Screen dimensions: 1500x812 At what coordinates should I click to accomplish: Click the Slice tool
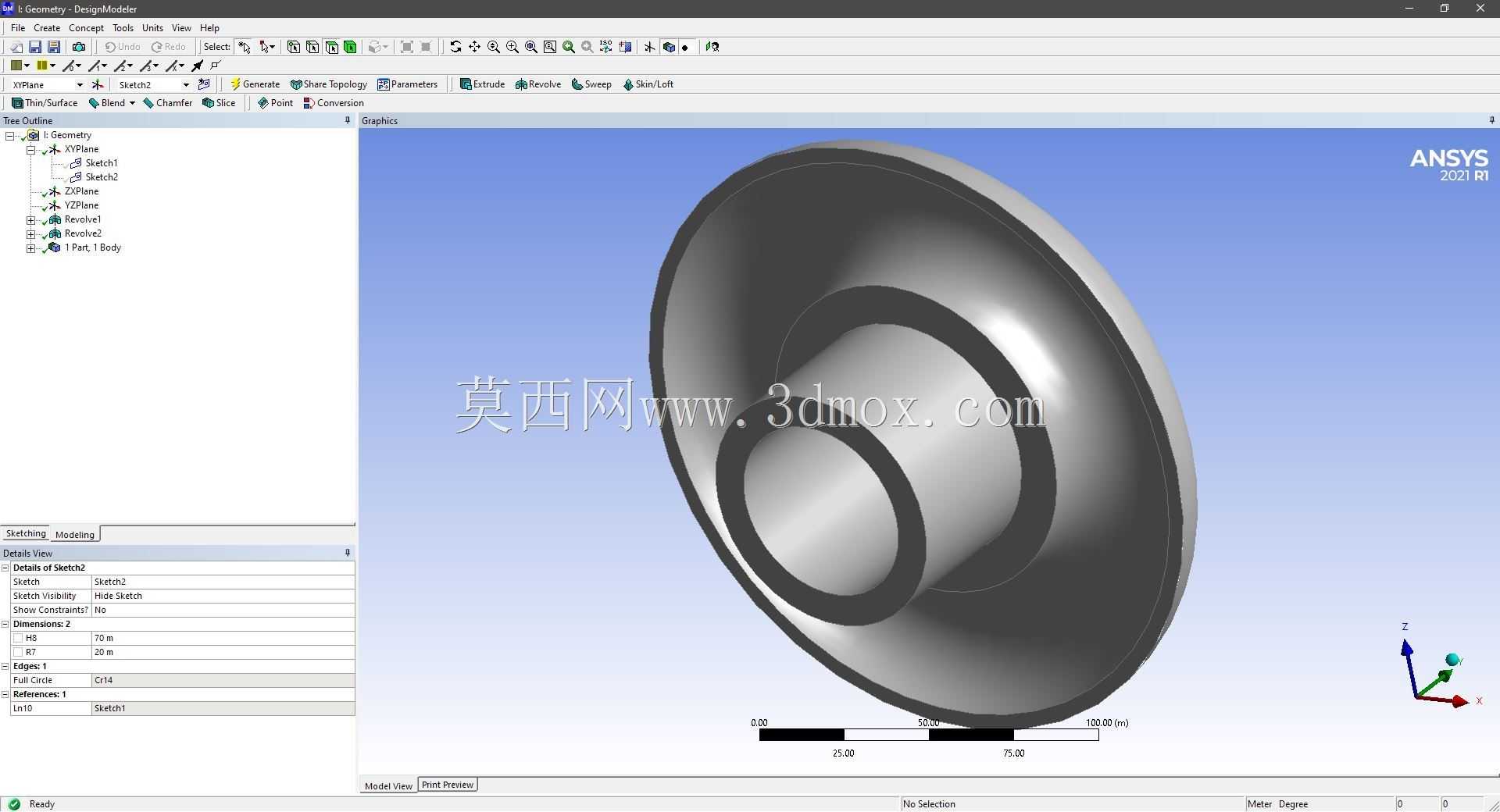point(219,103)
